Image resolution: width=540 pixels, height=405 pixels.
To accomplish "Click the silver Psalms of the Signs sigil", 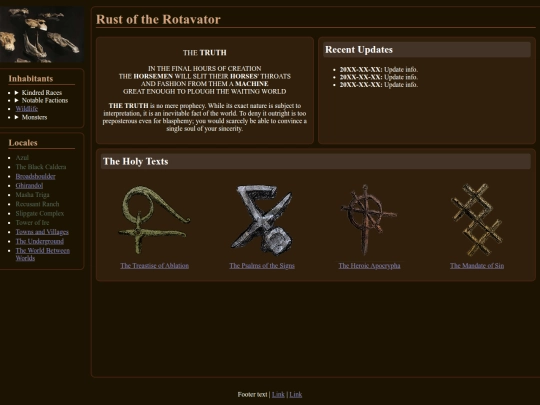I will [x=262, y=220].
